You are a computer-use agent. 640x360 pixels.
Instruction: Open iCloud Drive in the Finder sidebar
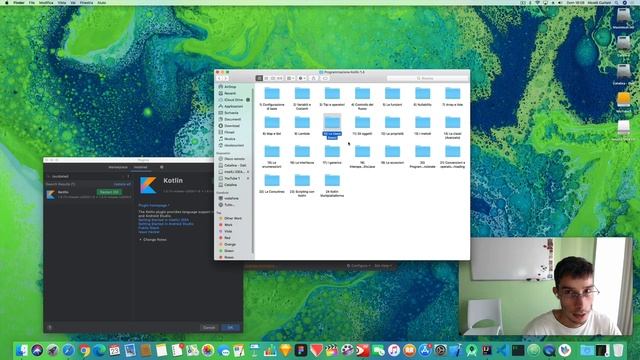233,100
